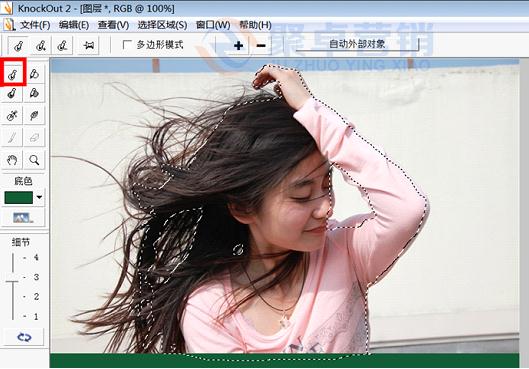Click the document icon left of 文件(F)

click(x=9, y=25)
